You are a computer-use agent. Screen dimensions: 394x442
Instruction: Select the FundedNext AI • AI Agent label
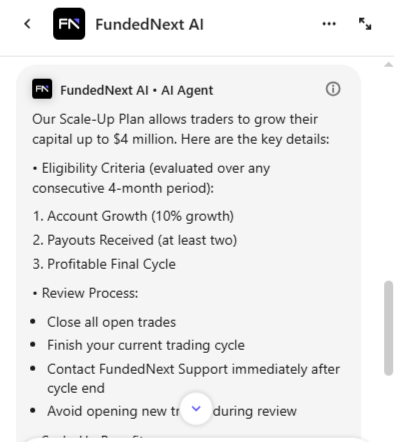(137, 90)
